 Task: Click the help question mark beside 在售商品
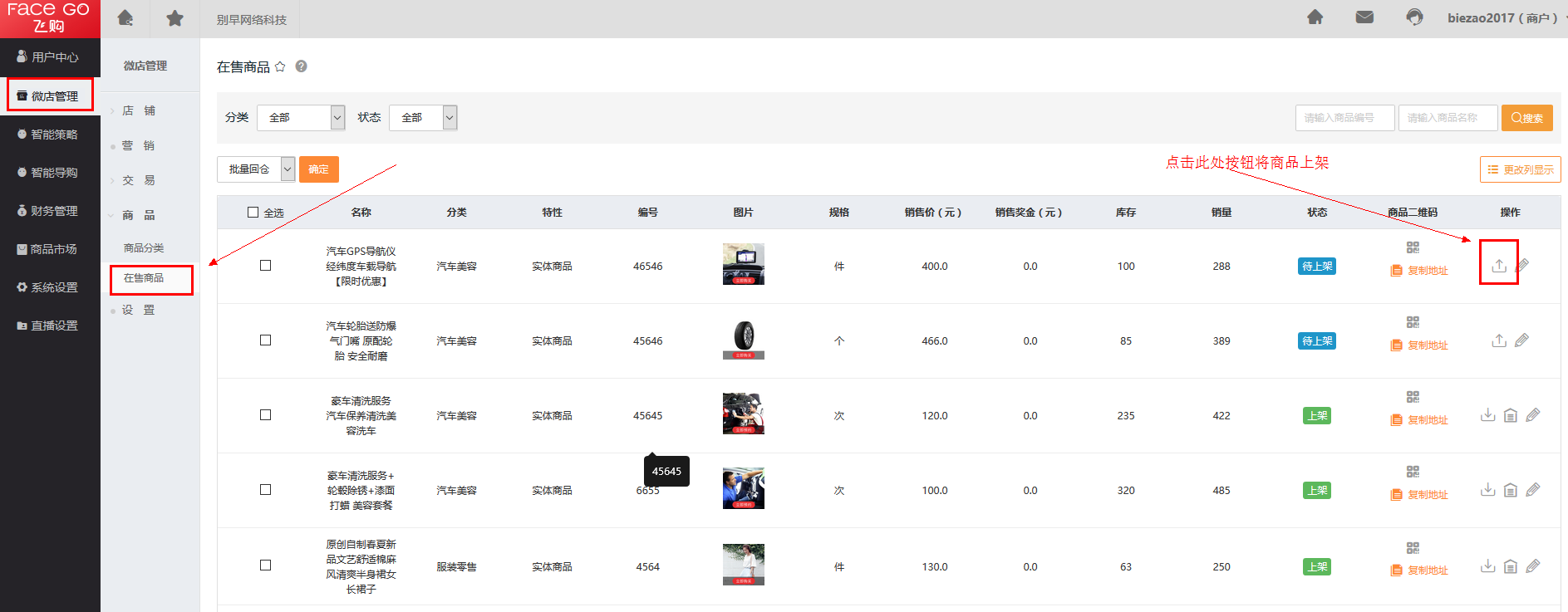click(301, 66)
